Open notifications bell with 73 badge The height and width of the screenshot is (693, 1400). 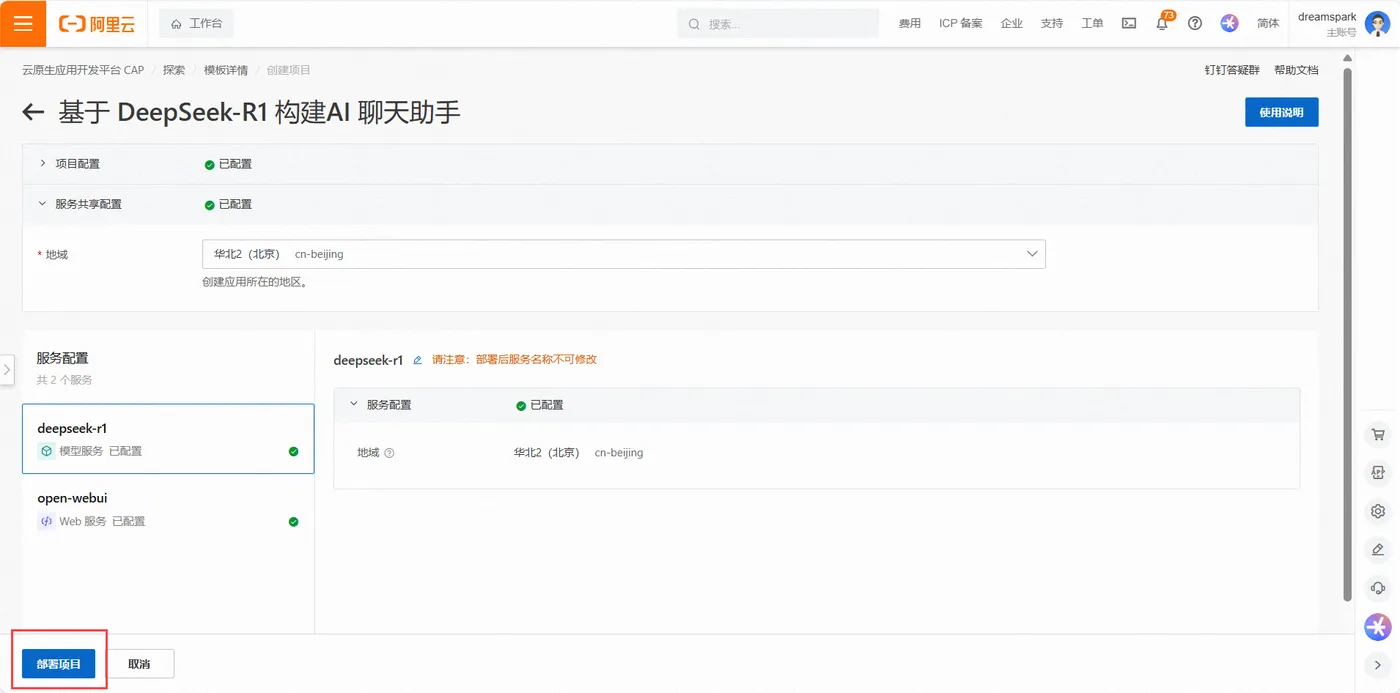[1163, 22]
